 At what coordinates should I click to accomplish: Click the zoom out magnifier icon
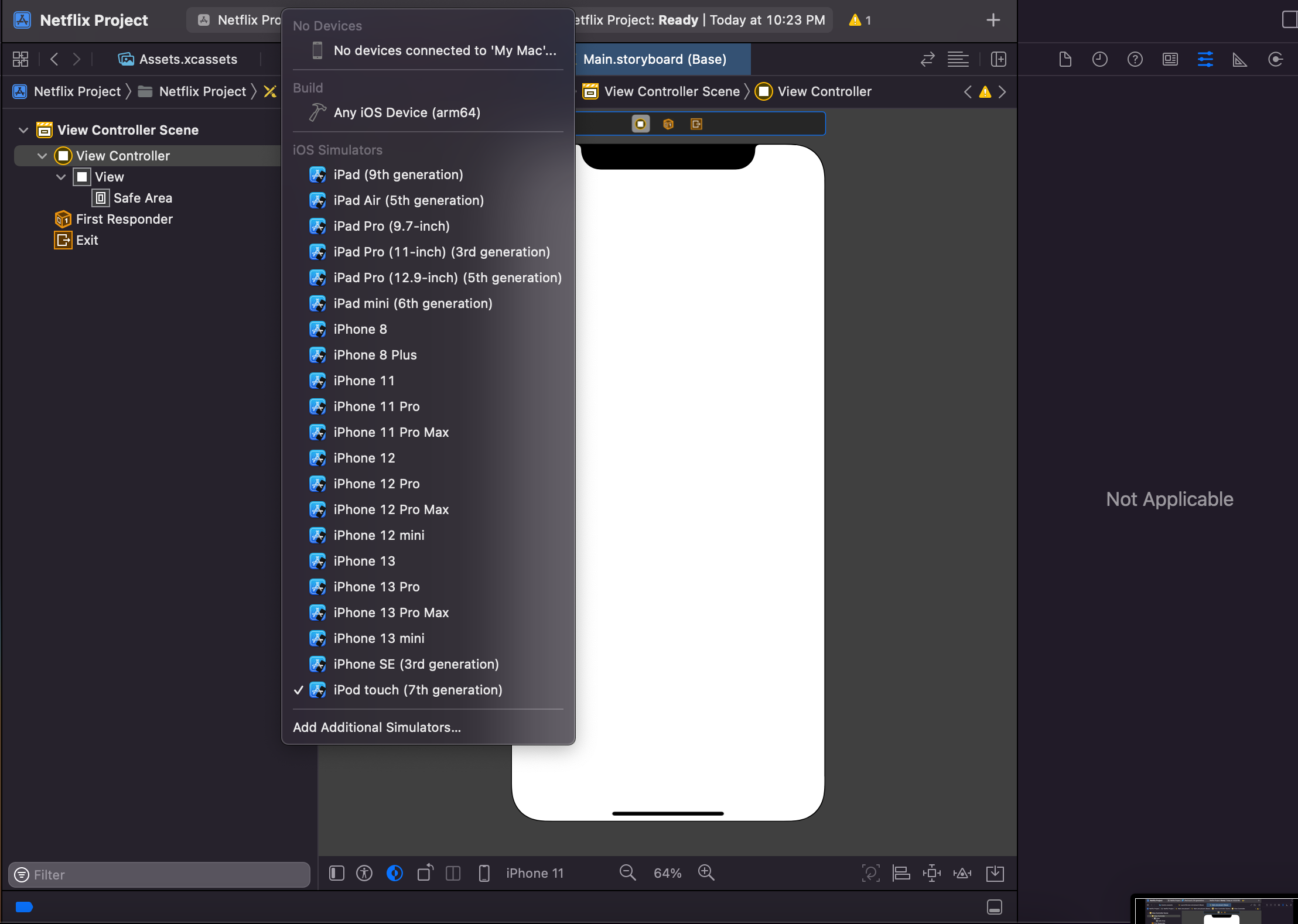627,873
